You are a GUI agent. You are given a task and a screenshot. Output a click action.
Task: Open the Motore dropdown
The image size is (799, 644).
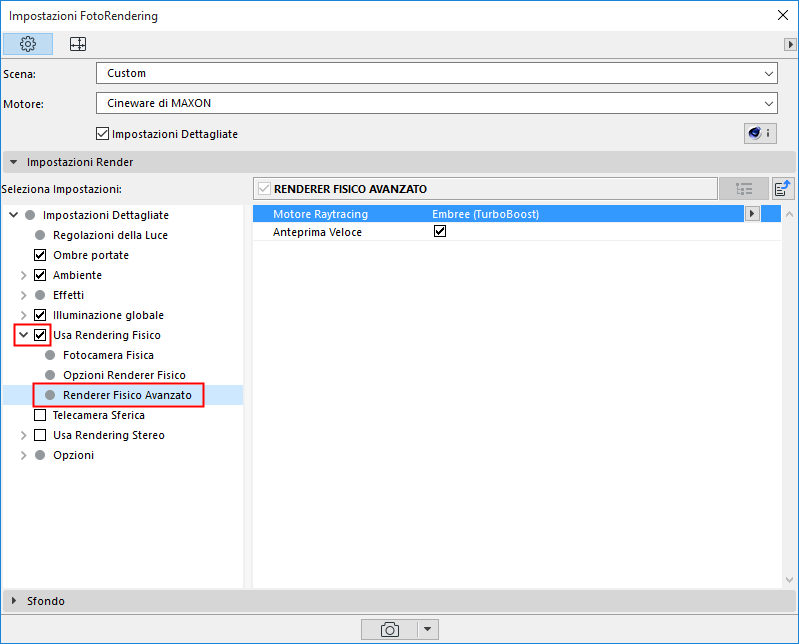point(437,103)
